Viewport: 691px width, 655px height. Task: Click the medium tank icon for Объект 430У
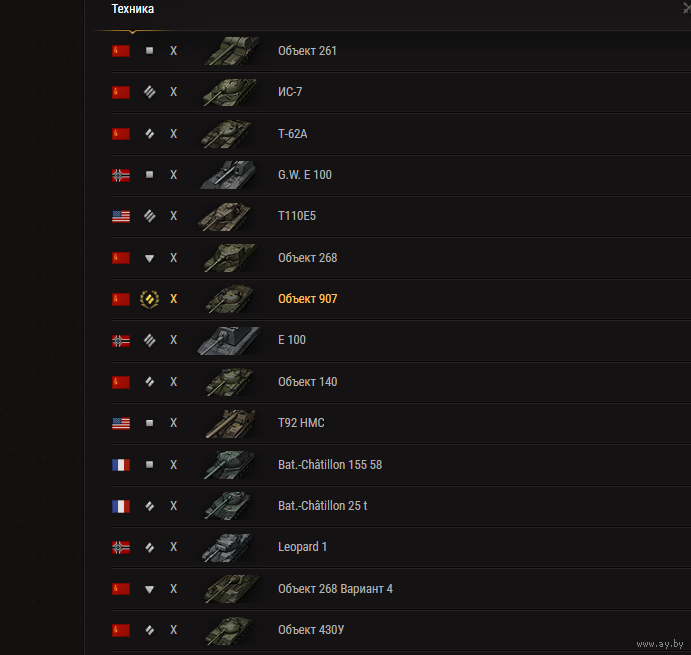(x=149, y=630)
